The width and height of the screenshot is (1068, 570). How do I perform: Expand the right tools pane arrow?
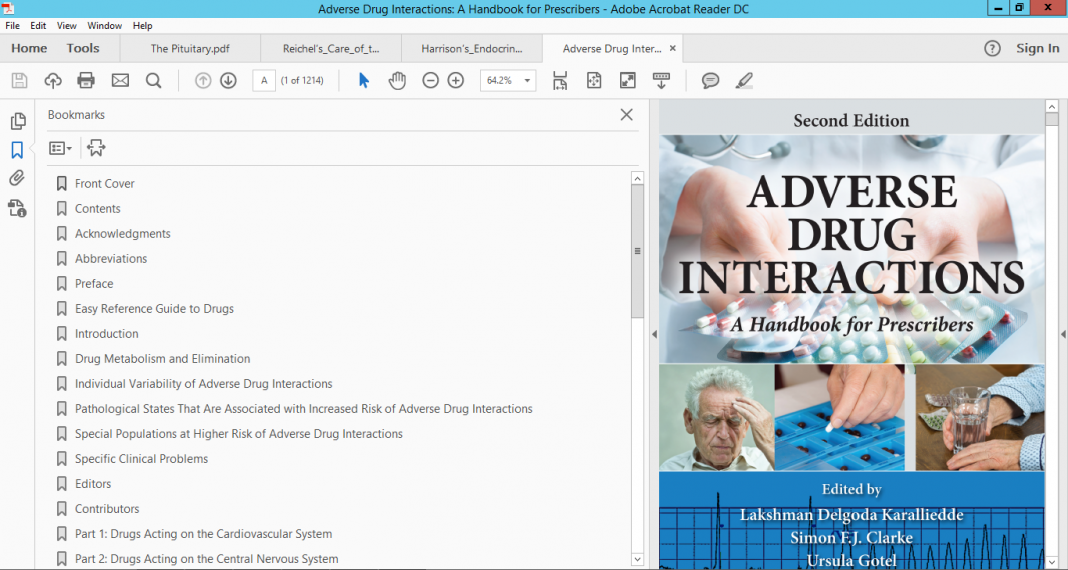coord(1063,334)
